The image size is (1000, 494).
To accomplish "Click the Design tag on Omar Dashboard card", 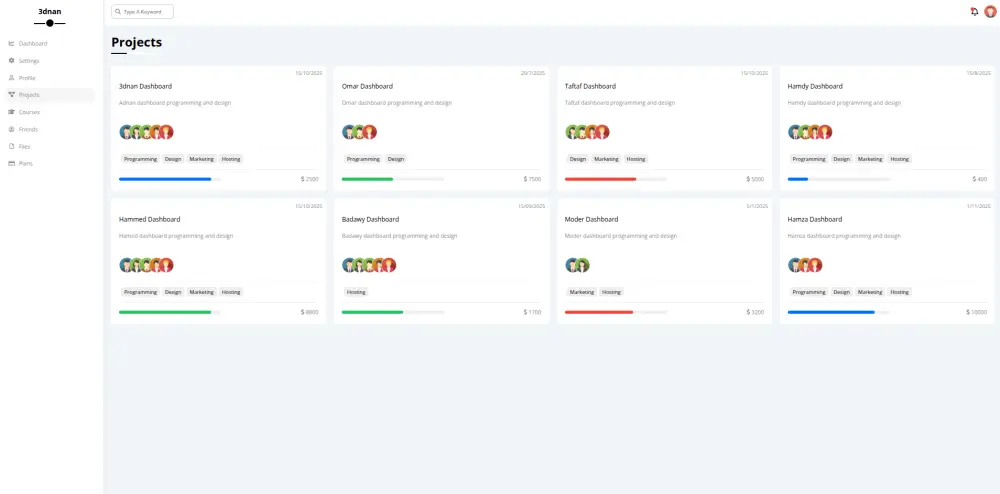I will pyautogui.click(x=395, y=159).
